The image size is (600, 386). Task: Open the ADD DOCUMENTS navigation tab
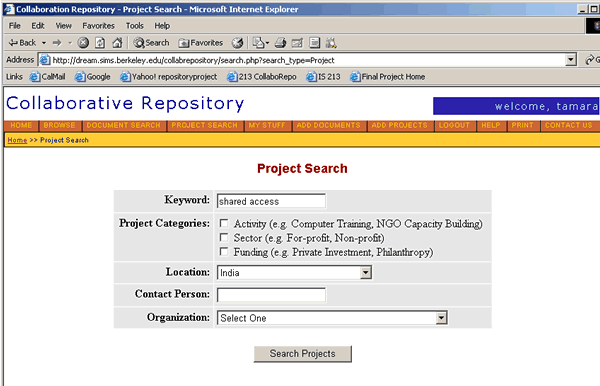[329, 125]
